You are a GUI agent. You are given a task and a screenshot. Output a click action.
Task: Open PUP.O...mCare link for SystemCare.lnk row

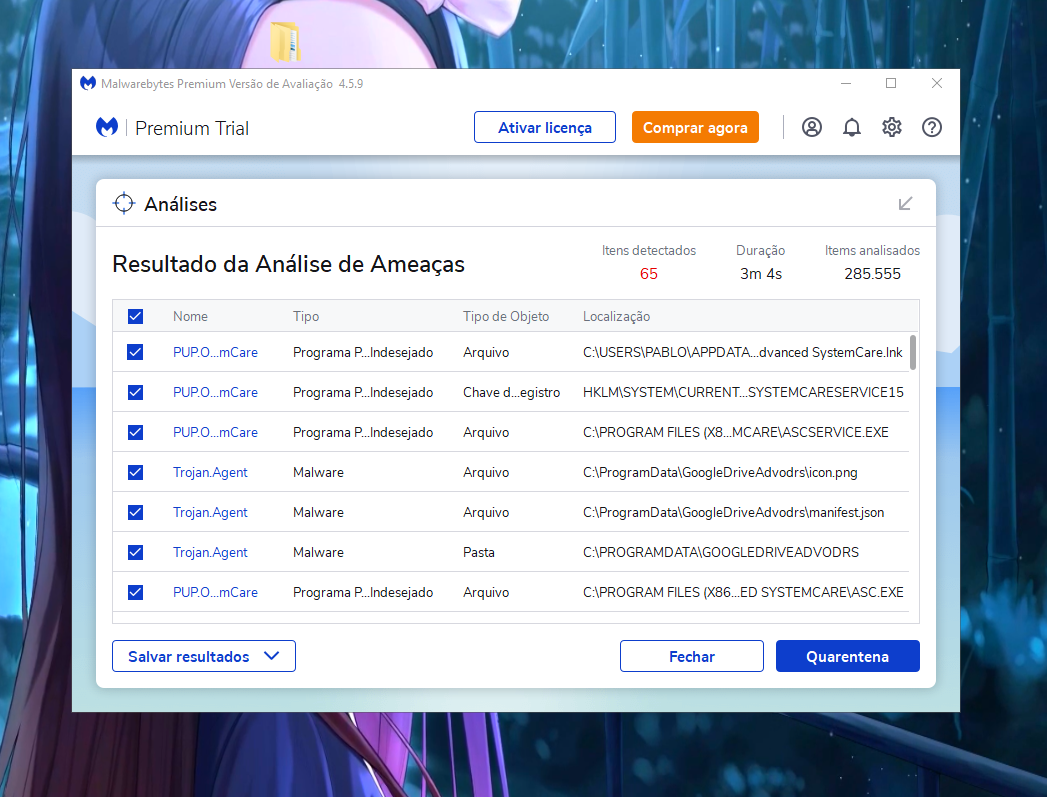click(x=215, y=352)
